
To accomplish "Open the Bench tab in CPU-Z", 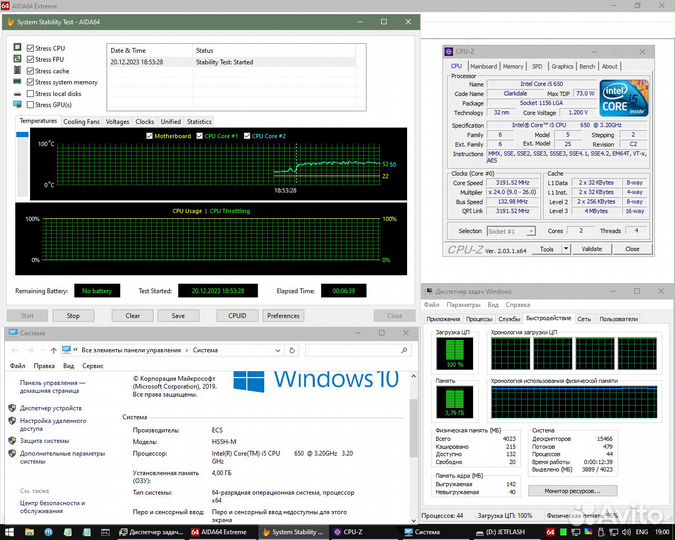I will 587,66.
